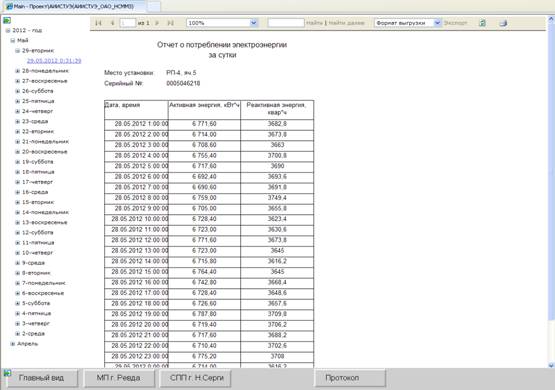Screen dimensions: 555x390
Task: Click the vertical scrollbar down arrow
Action: point(551,365)
